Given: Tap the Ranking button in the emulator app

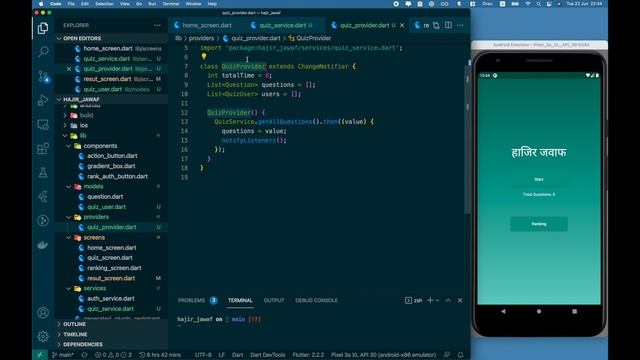Looking at the screenshot, I should [539, 224].
